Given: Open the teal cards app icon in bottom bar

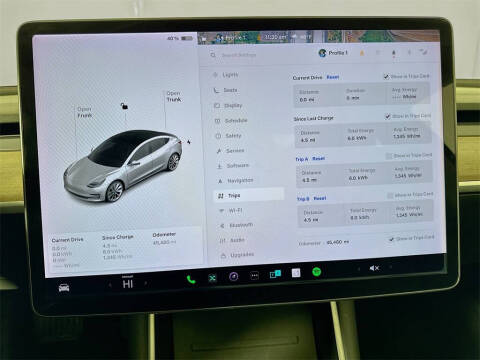Looking at the screenshot, I should point(275,274).
